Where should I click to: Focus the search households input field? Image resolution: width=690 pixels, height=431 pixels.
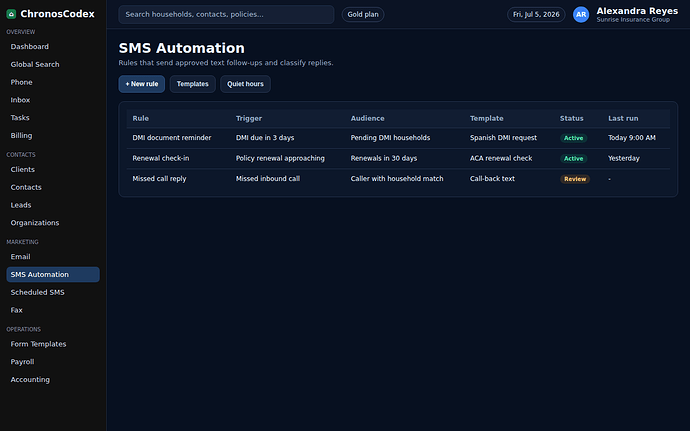pyautogui.click(x=226, y=15)
